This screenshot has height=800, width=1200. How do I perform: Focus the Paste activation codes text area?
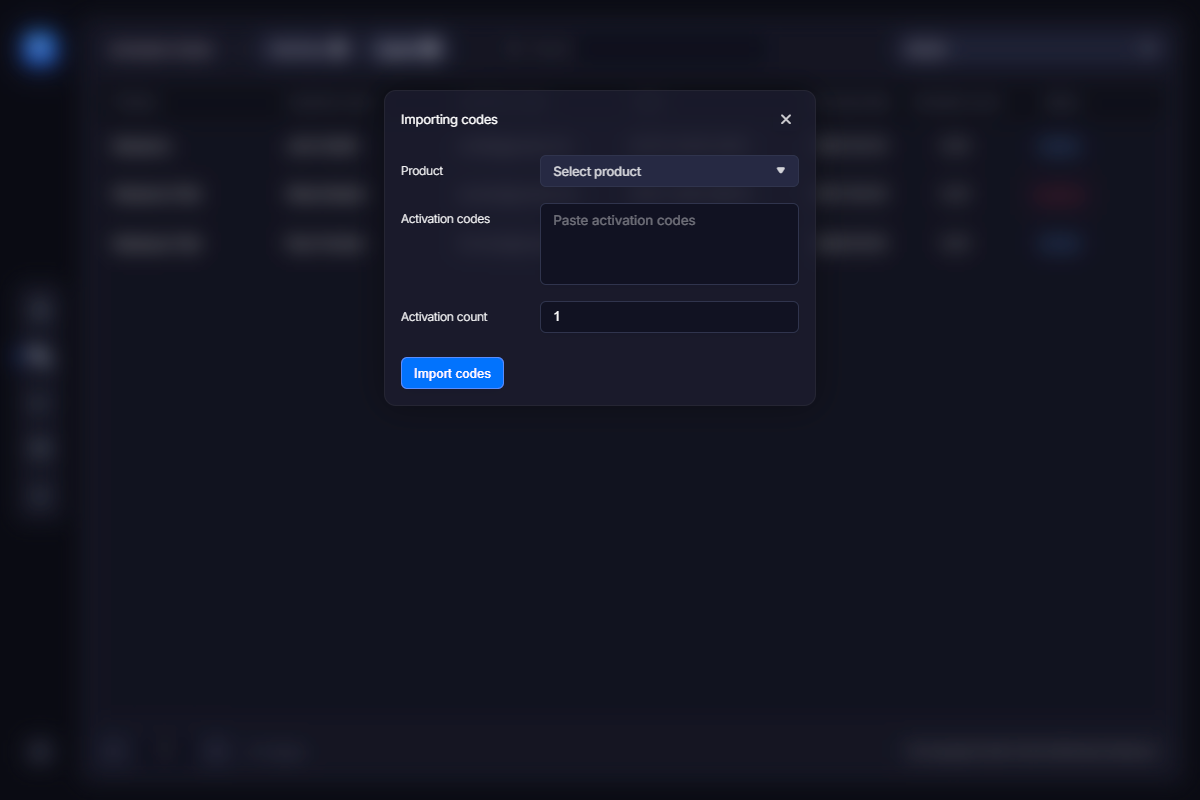(x=669, y=244)
